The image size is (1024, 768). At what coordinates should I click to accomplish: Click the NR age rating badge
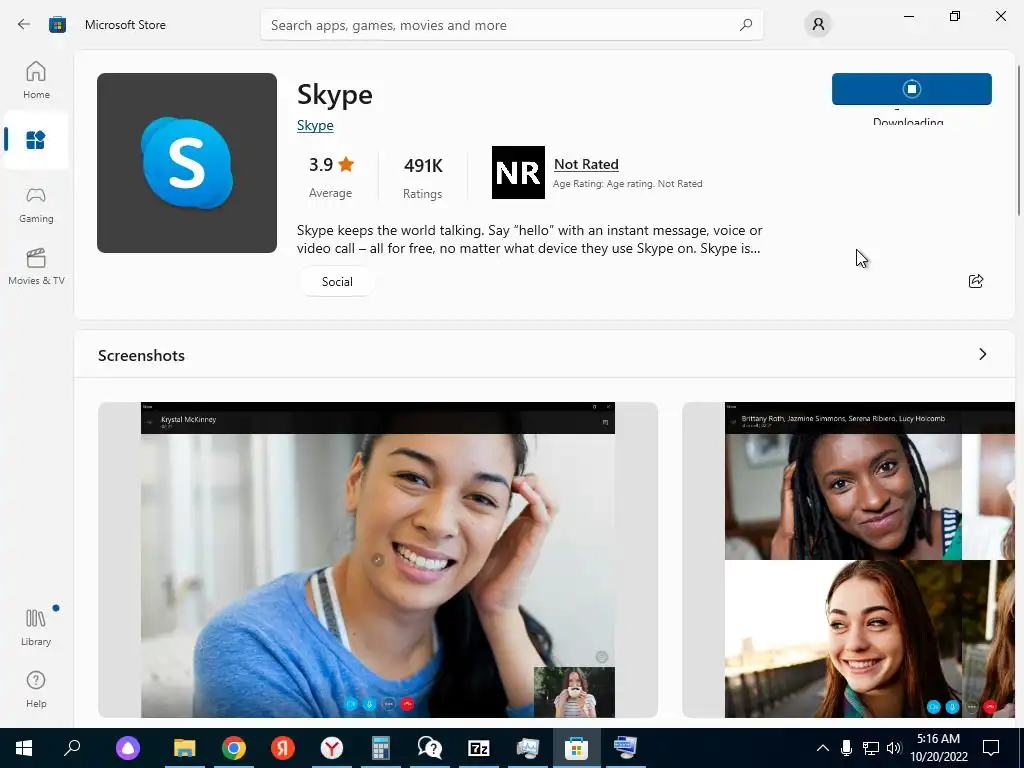pyautogui.click(x=518, y=172)
